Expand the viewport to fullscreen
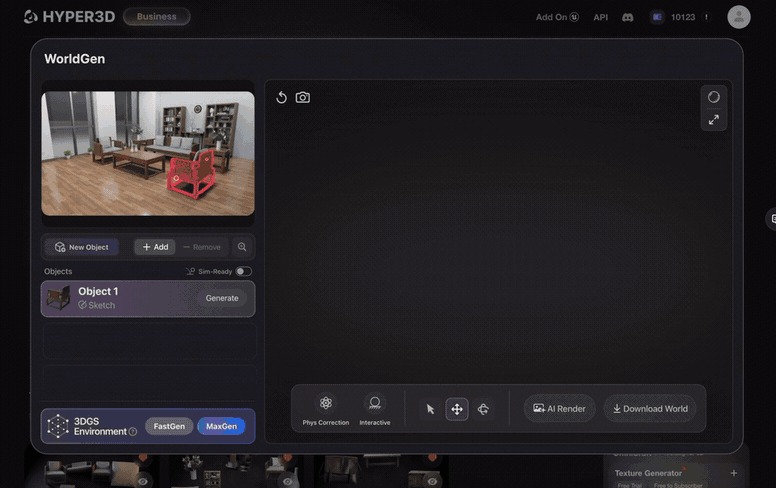 (714, 120)
